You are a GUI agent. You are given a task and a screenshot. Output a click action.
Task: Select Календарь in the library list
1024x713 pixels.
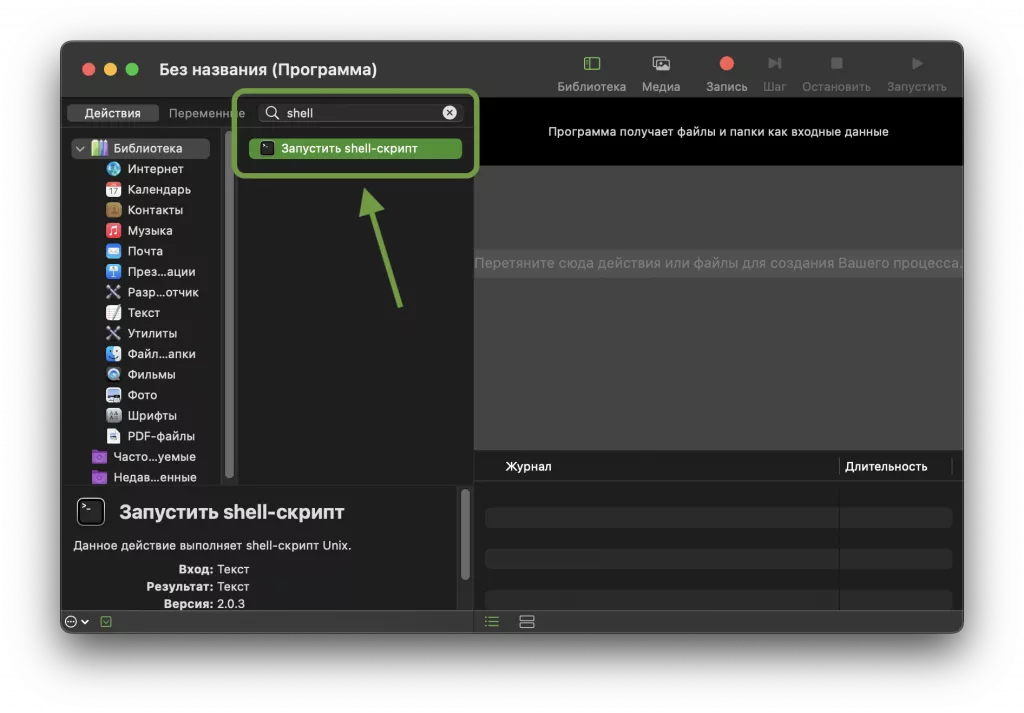click(158, 190)
